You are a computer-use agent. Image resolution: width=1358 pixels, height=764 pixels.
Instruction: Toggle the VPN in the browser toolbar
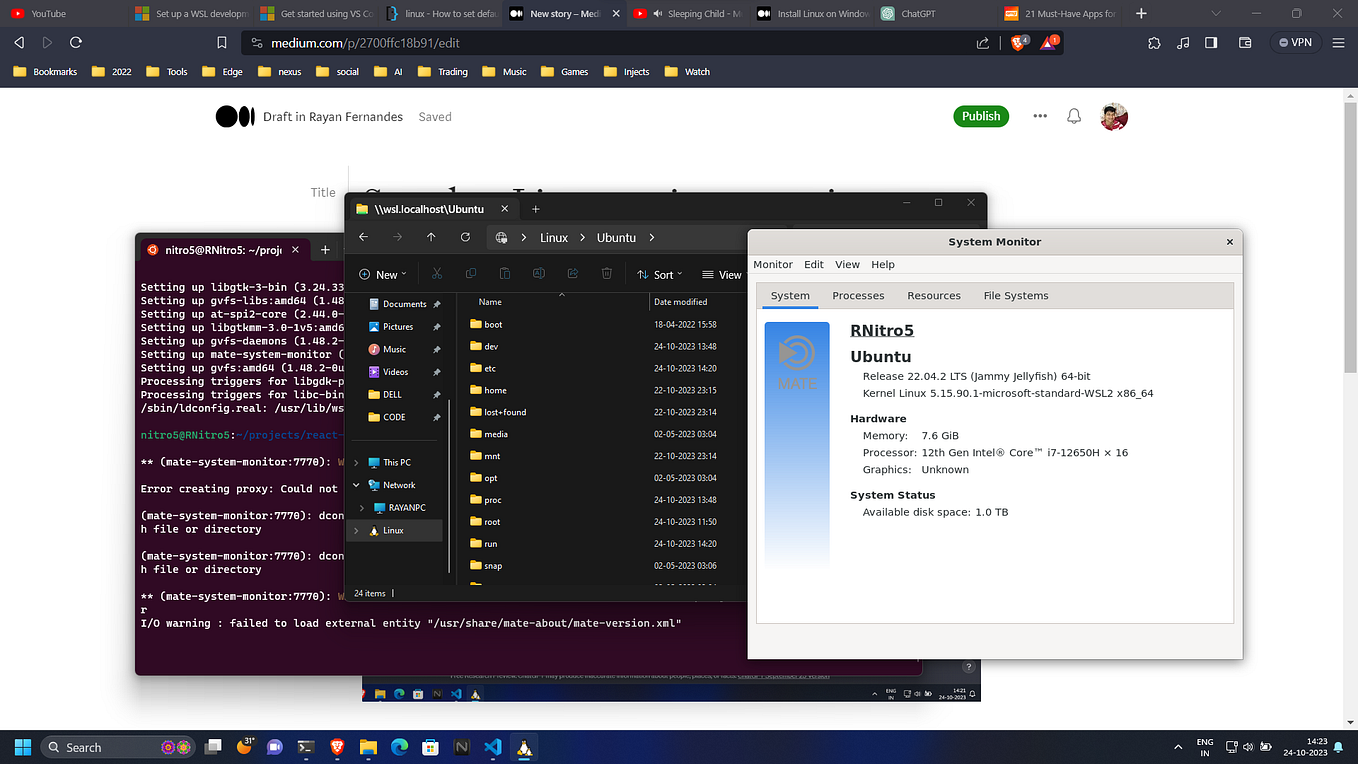point(1295,42)
